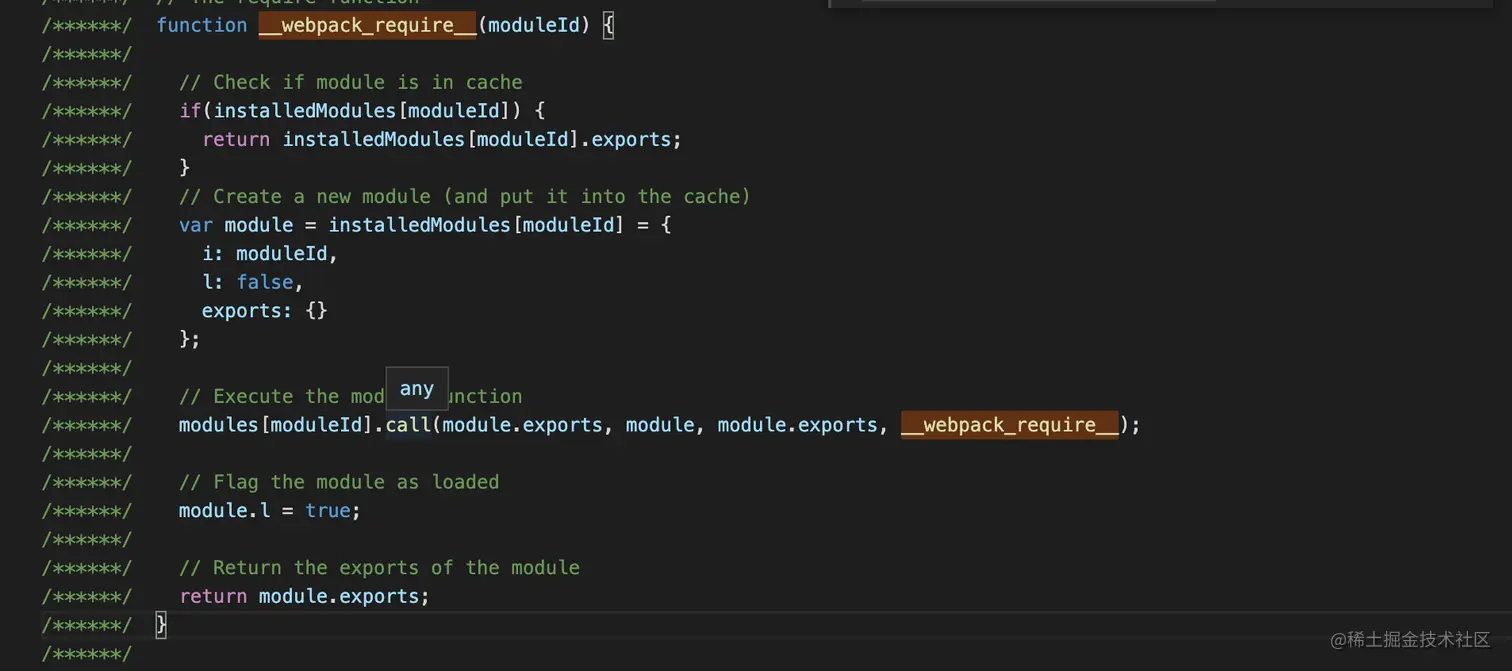
Task: Click installedModules on the "var module" line
Action: [x=420, y=225]
